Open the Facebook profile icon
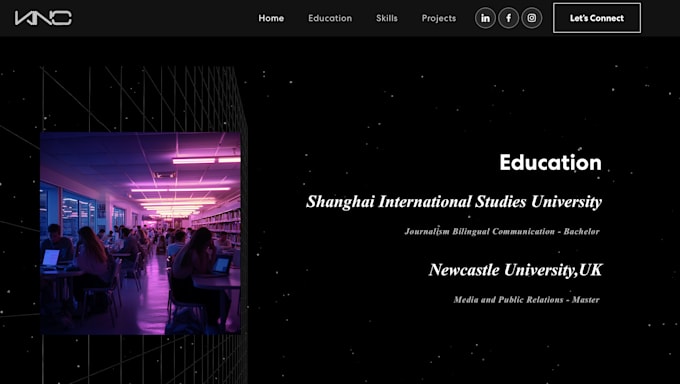 coord(508,18)
